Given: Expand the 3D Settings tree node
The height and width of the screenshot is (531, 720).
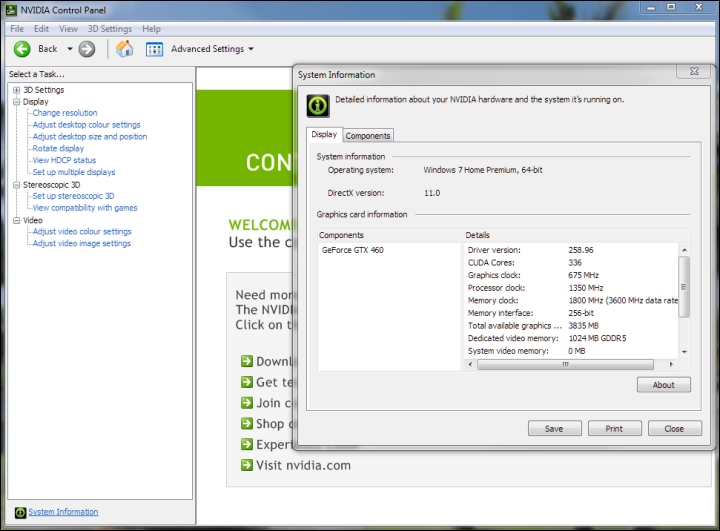Looking at the screenshot, I should 17,90.
